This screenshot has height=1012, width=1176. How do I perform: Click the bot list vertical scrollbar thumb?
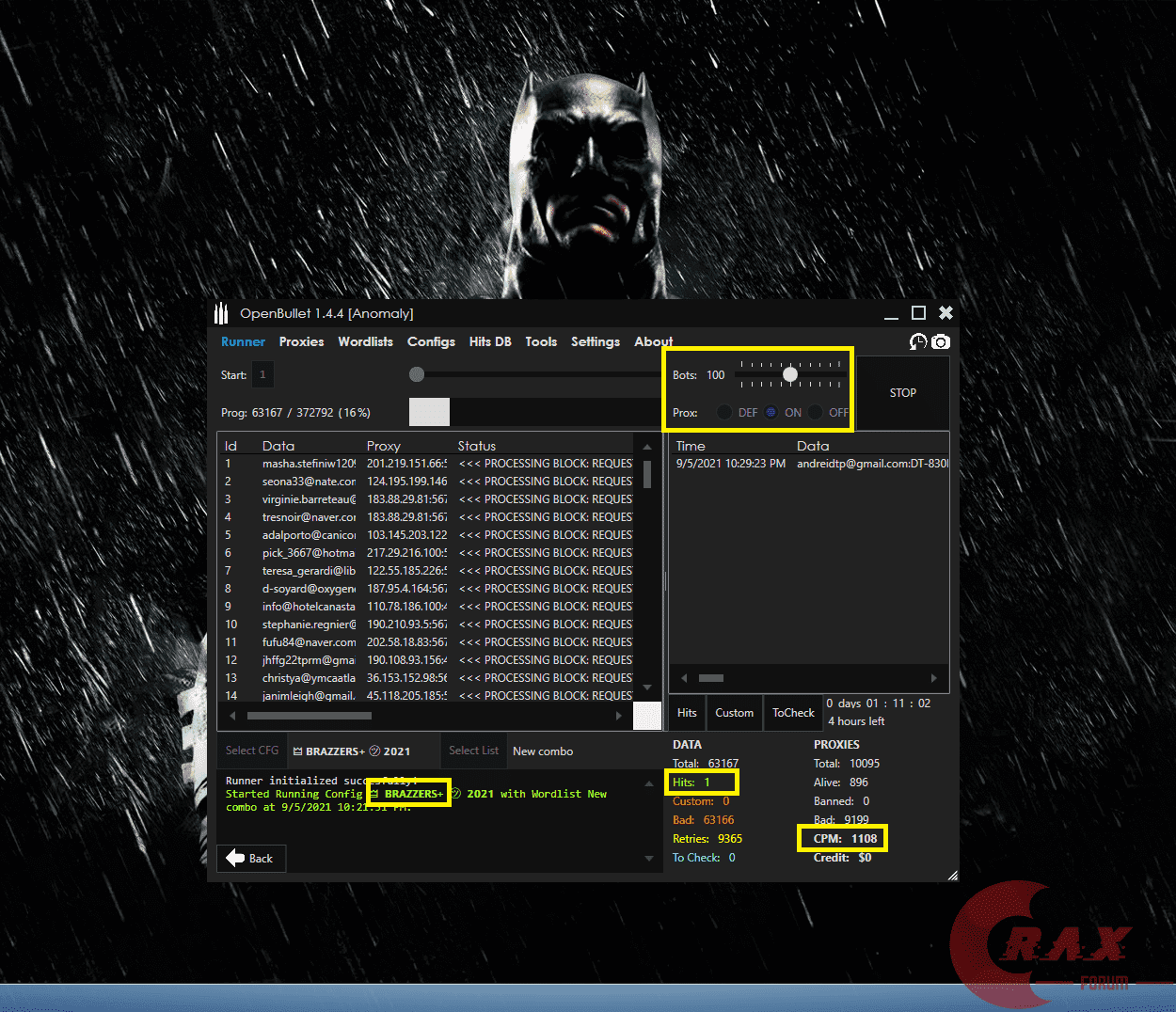[647, 473]
